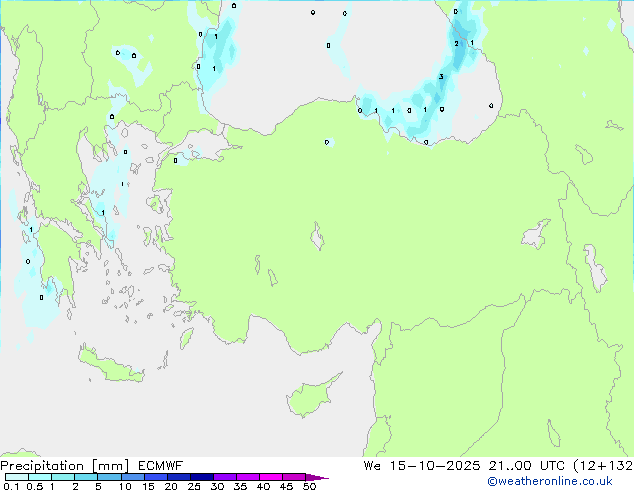Click the '35' legend scale label
The height and width of the screenshot is (490, 634).
click(x=240, y=486)
